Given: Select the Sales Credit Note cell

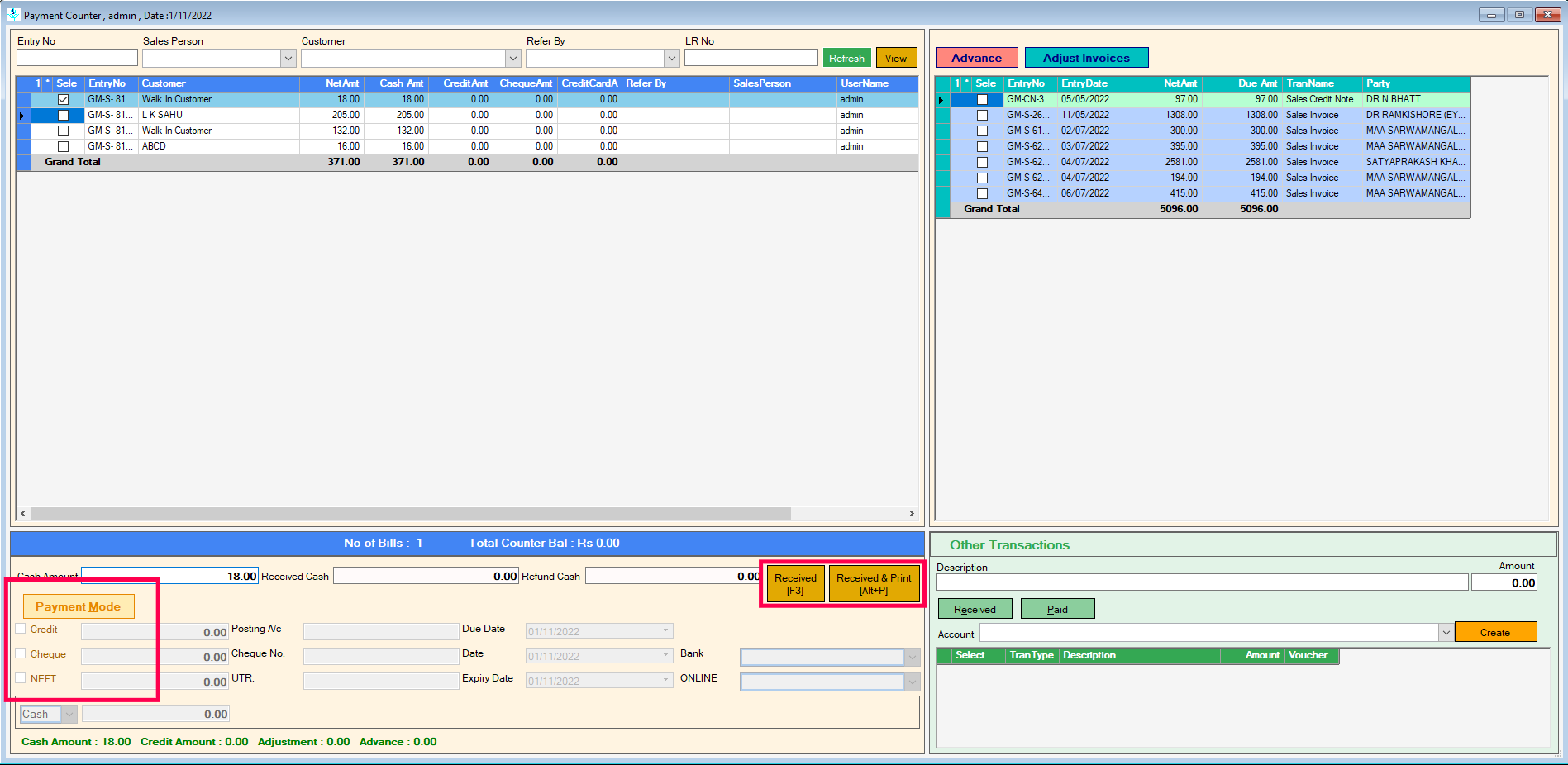Looking at the screenshot, I should pyautogui.click(x=1323, y=99).
